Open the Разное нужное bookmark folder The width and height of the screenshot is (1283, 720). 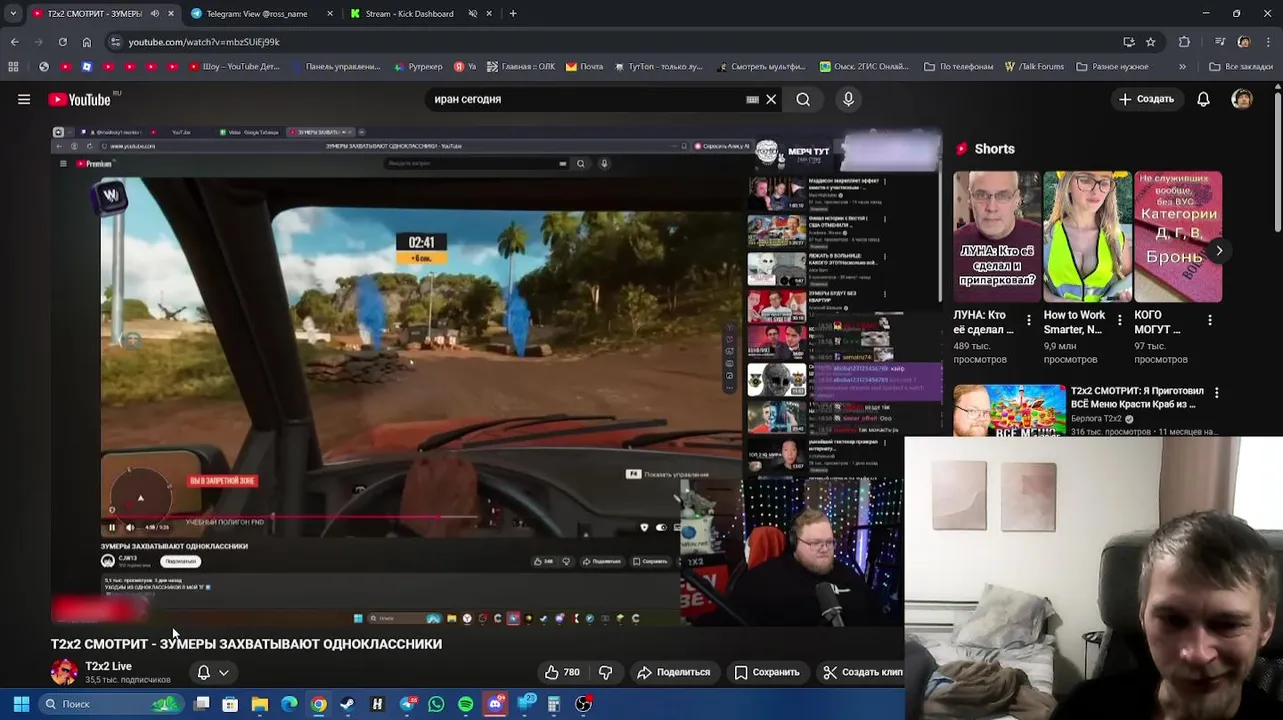[x=1112, y=67]
